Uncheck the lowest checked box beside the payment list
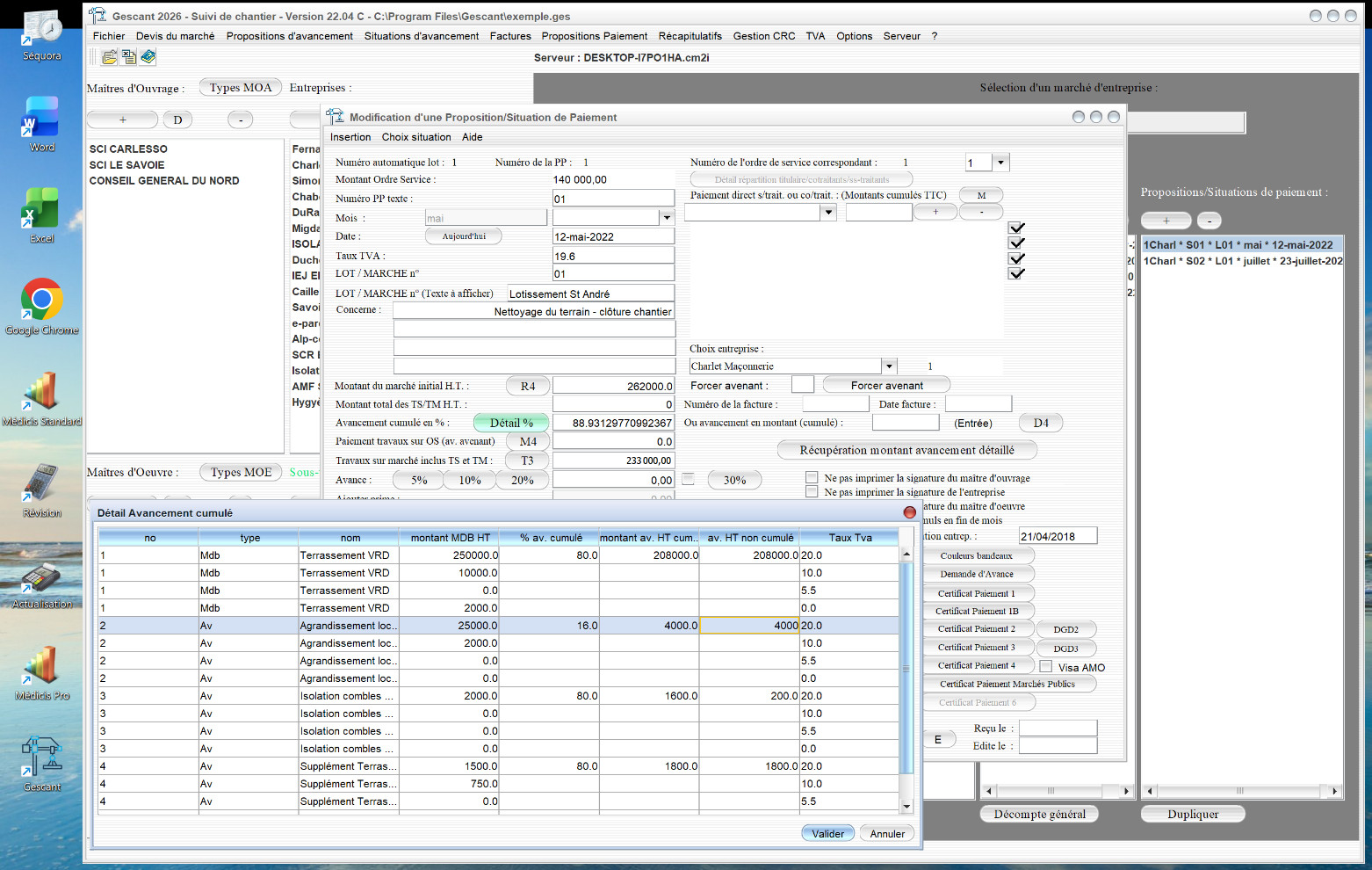This screenshot has height=870, width=1372. pyautogui.click(x=1016, y=273)
